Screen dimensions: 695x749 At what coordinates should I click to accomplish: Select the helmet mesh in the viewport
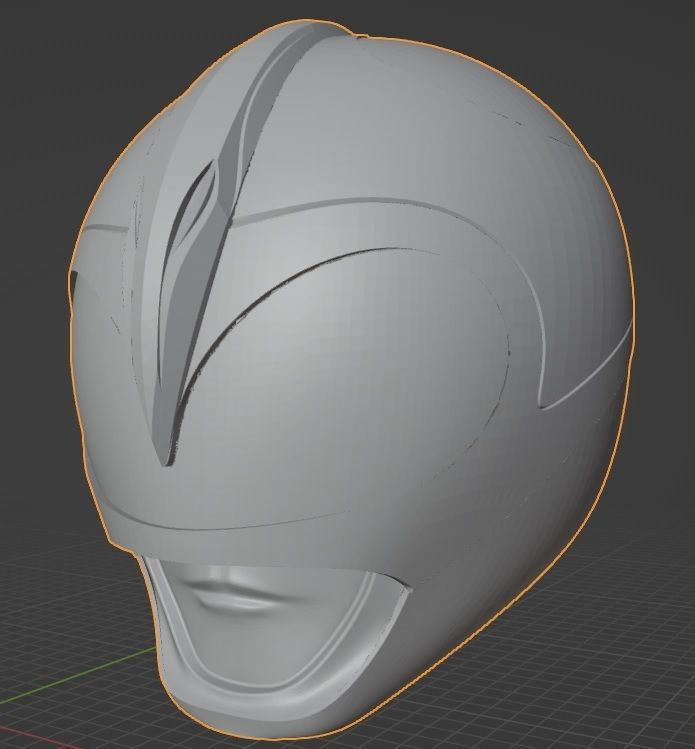(x=353, y=382)
